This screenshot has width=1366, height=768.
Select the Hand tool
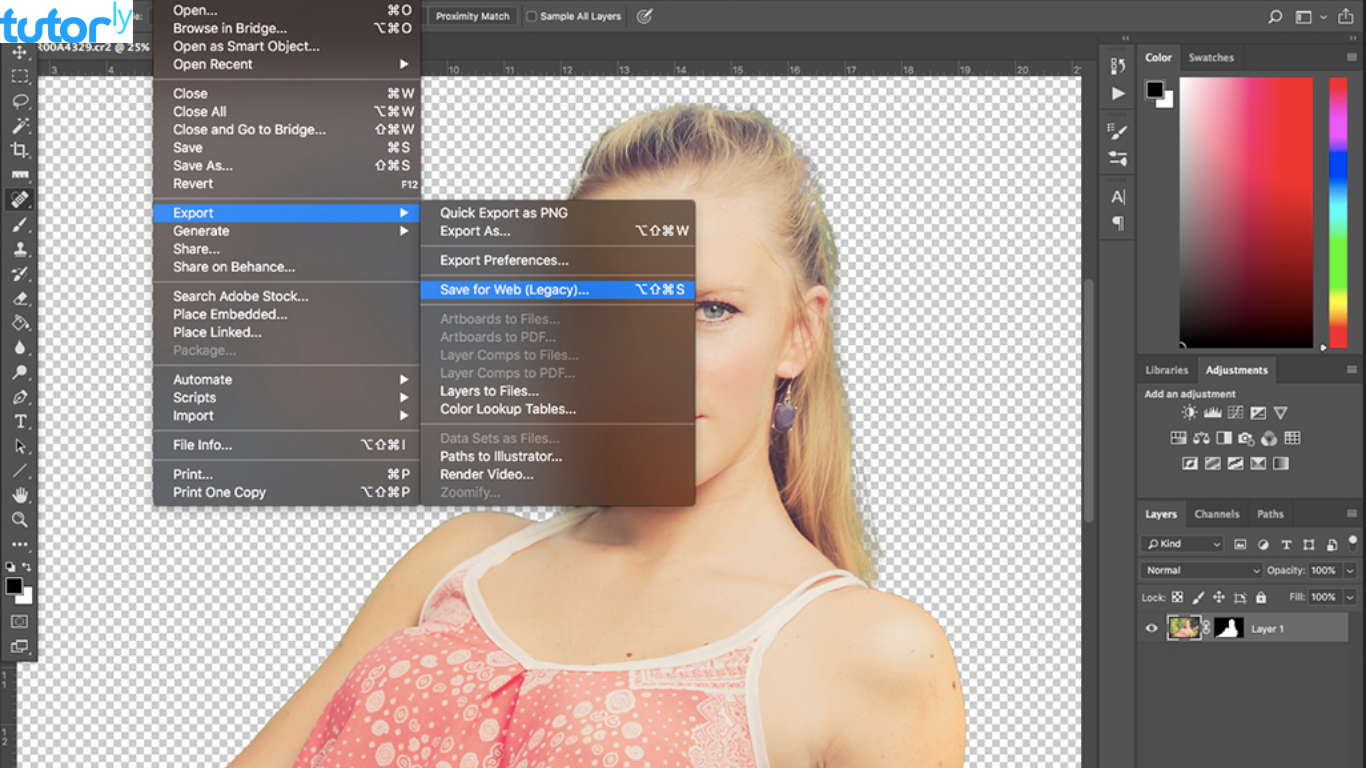click(x=19, y=496)
